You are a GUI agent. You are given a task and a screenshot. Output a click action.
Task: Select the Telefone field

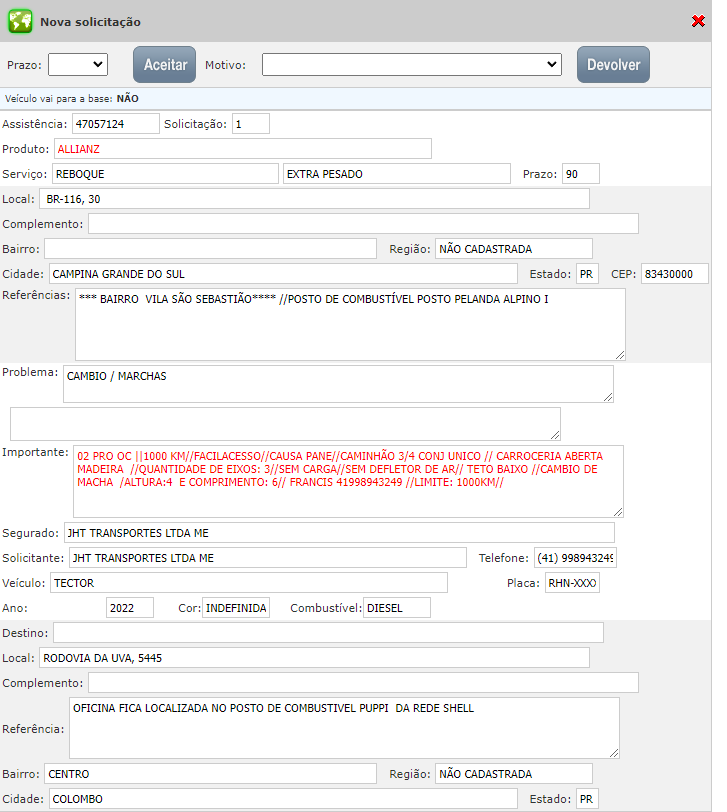[x=574, y=557]
